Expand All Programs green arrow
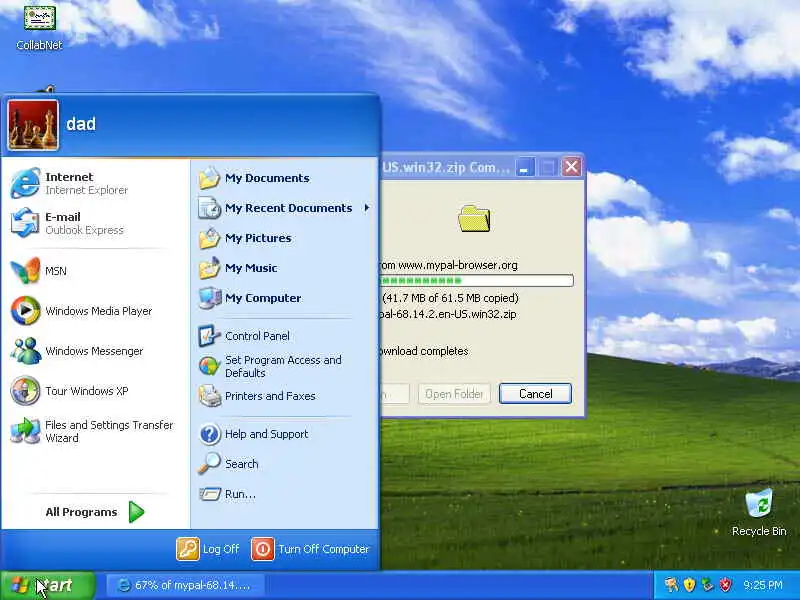The height and width of the screenshot is (600, 800). (136, 512)
